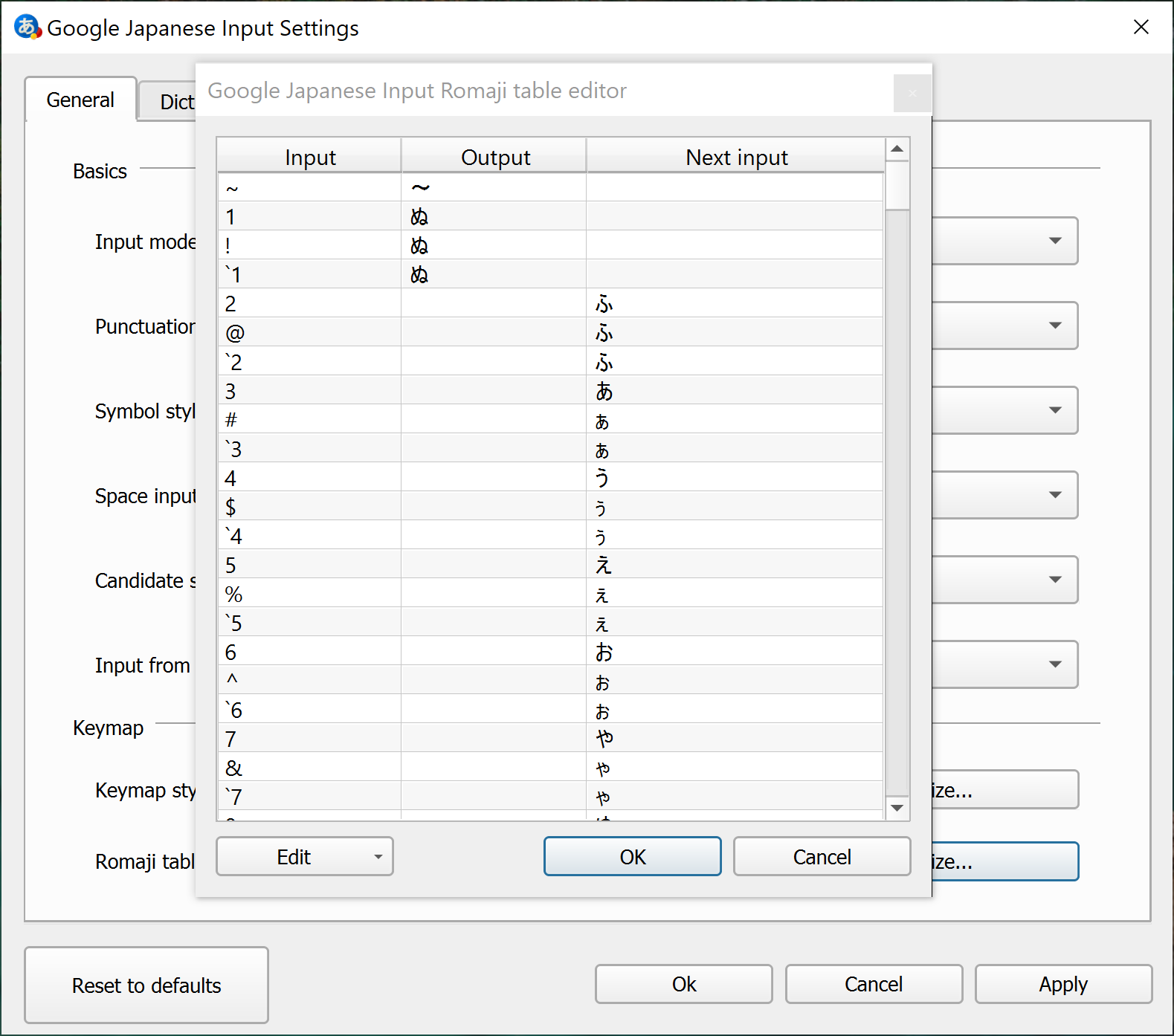
Task: Open the Input mode dropdown
Action: (x=1004, y=241)
